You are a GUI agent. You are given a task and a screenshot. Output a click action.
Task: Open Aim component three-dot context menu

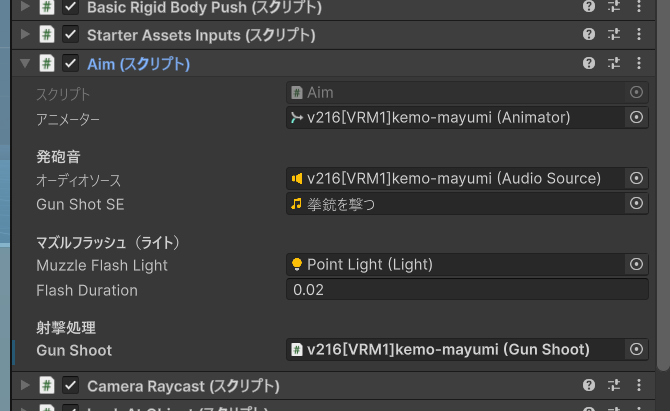point(639,63)
